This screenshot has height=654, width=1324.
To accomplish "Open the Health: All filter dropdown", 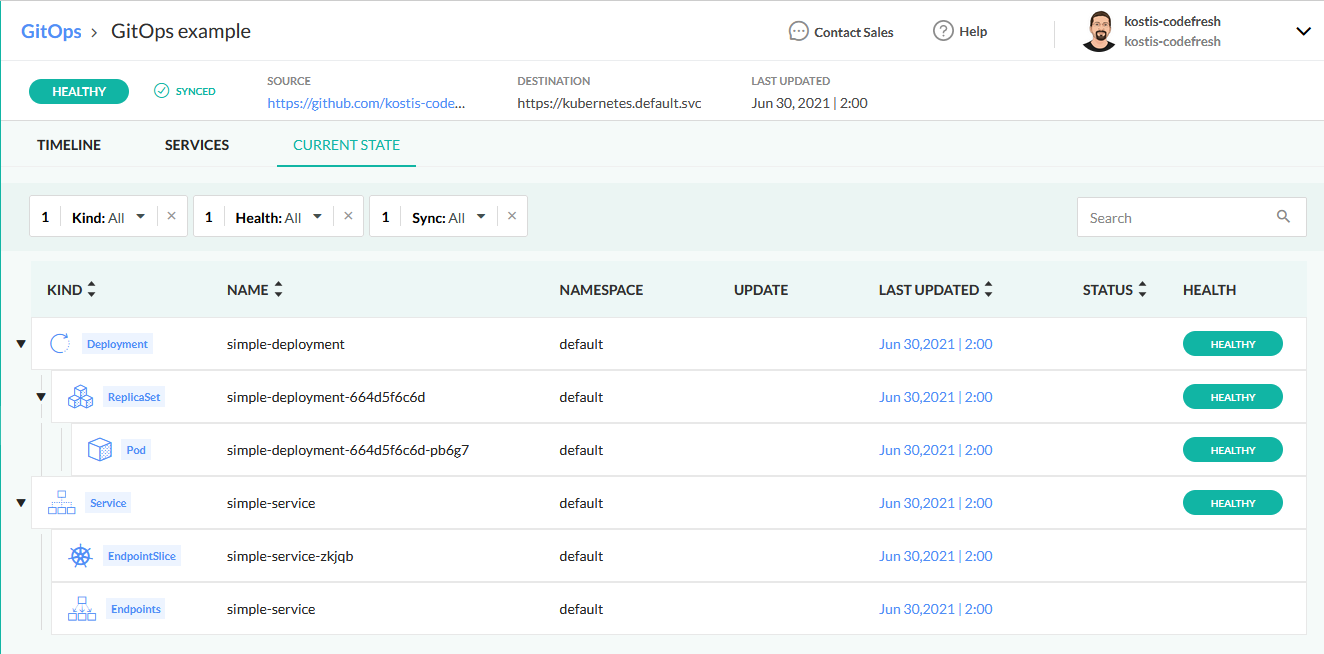I will [280, 217].
